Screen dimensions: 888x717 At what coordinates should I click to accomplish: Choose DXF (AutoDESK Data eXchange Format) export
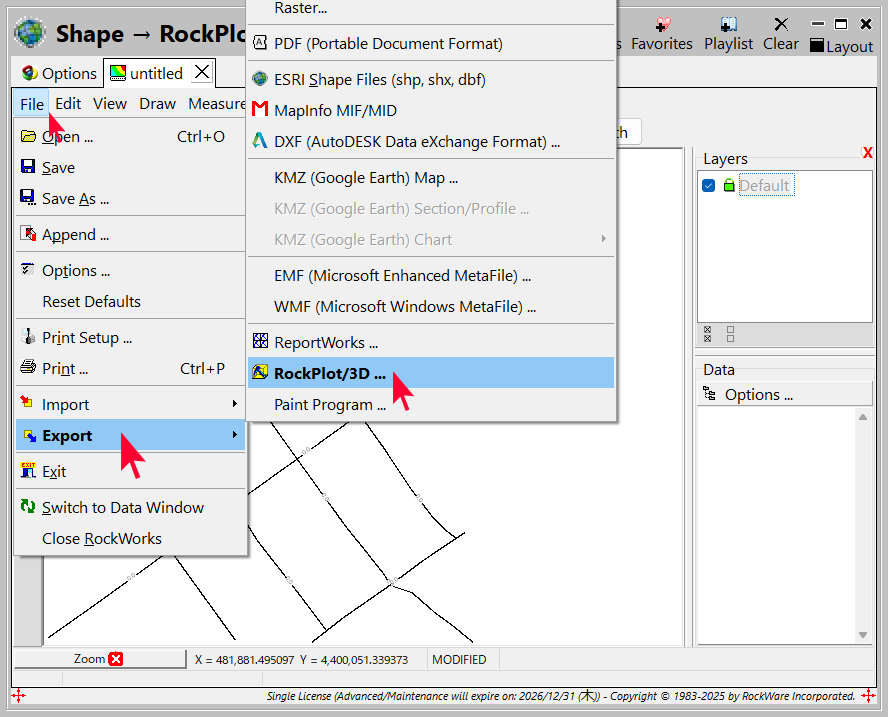tap(416, 142)
